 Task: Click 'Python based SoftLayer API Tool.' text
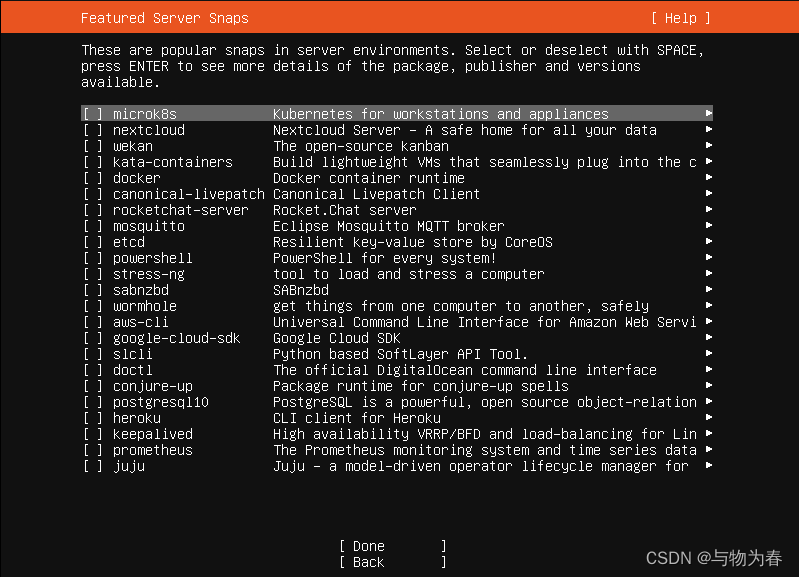pyautogui.click(x=401, y=354)
